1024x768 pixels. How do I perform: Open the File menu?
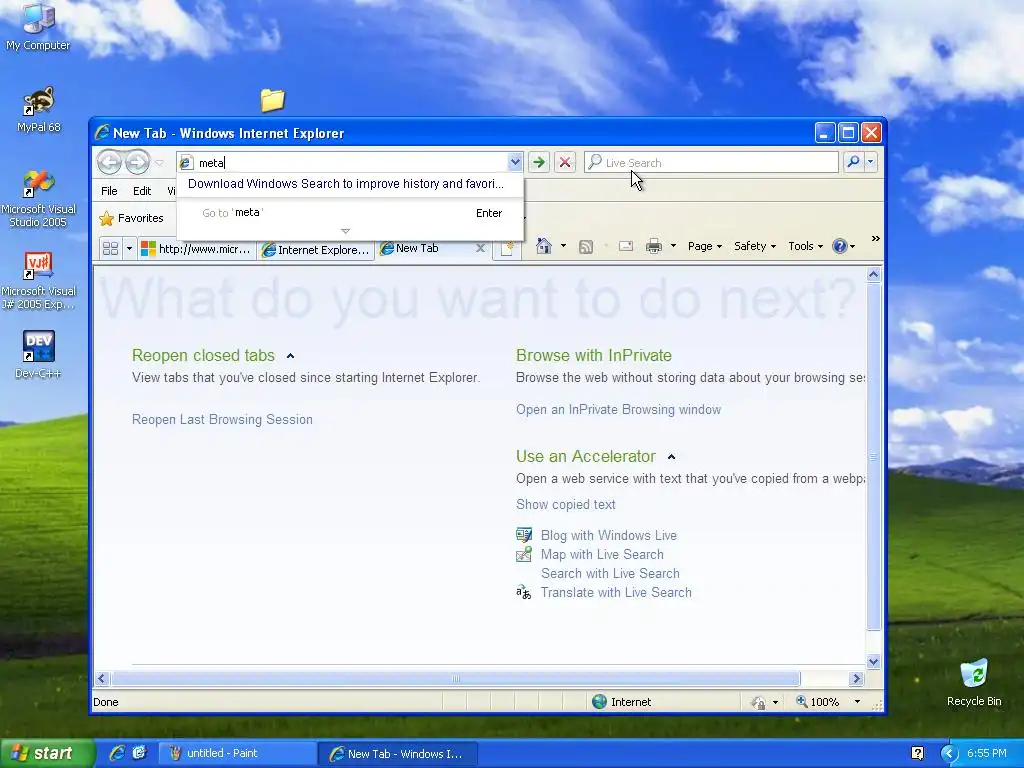109,191
